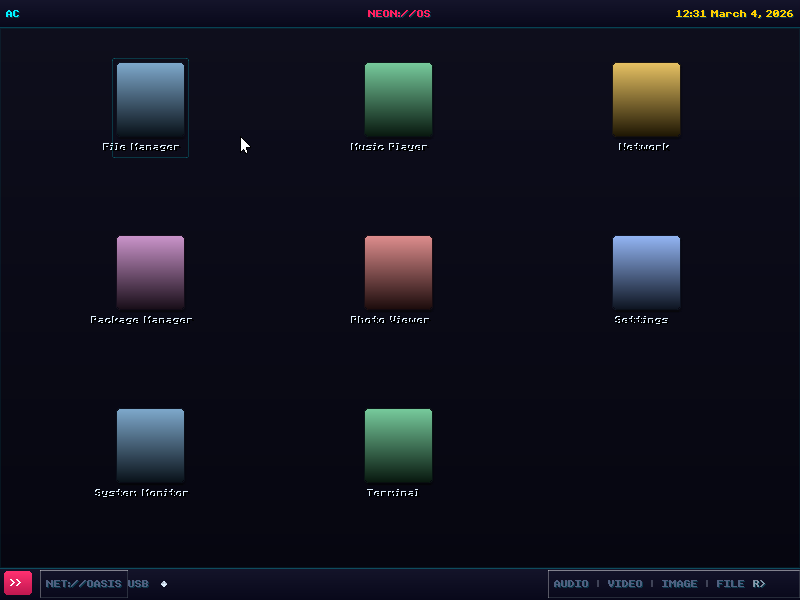800x600 pixels.
Task: Start the Package Manager
Action: pyautogui.click(x=150, y=272)
